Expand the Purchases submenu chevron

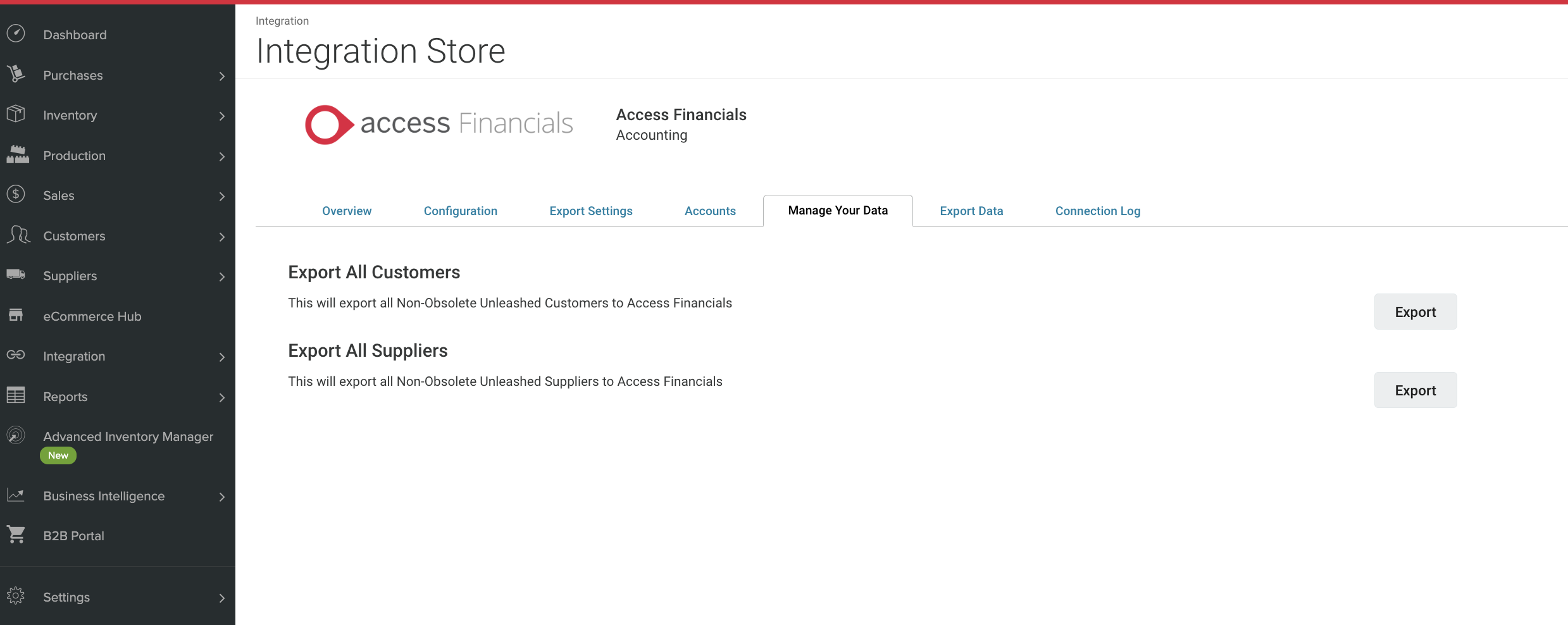(221, 76)
